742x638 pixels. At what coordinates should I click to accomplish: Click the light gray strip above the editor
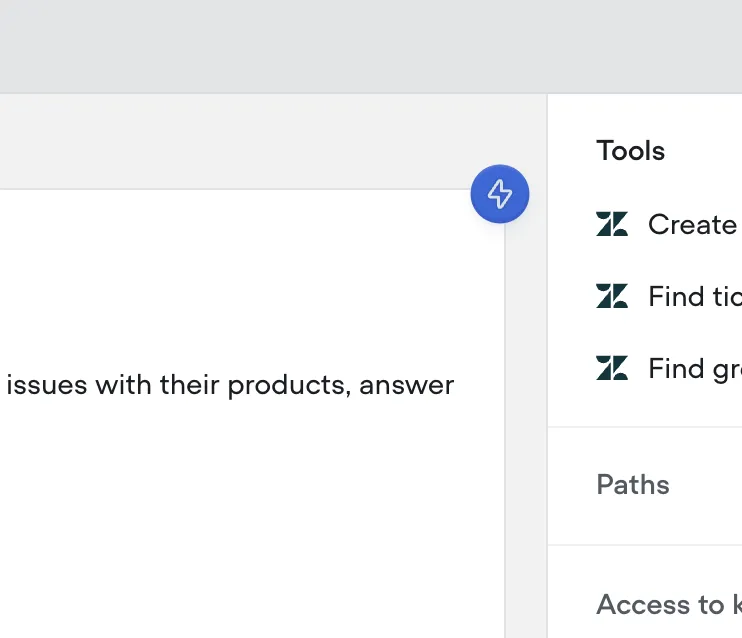[237, 142]
